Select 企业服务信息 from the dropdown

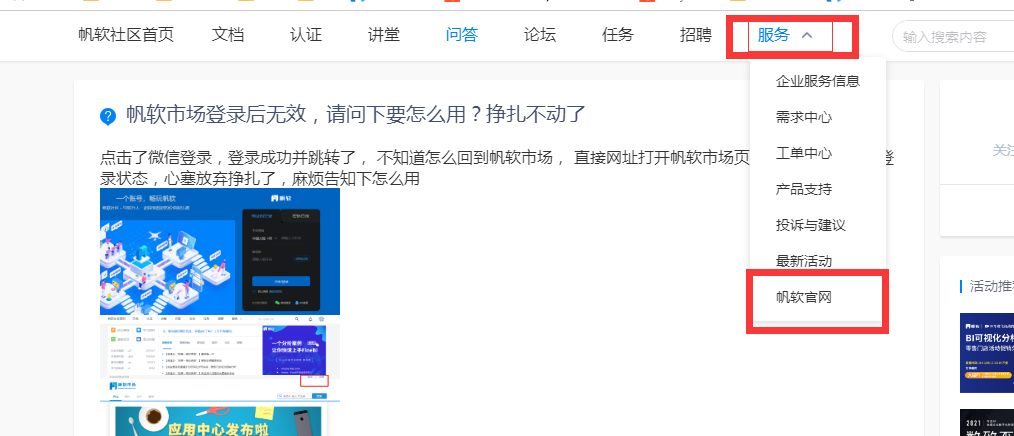click(x=817, y=82)
